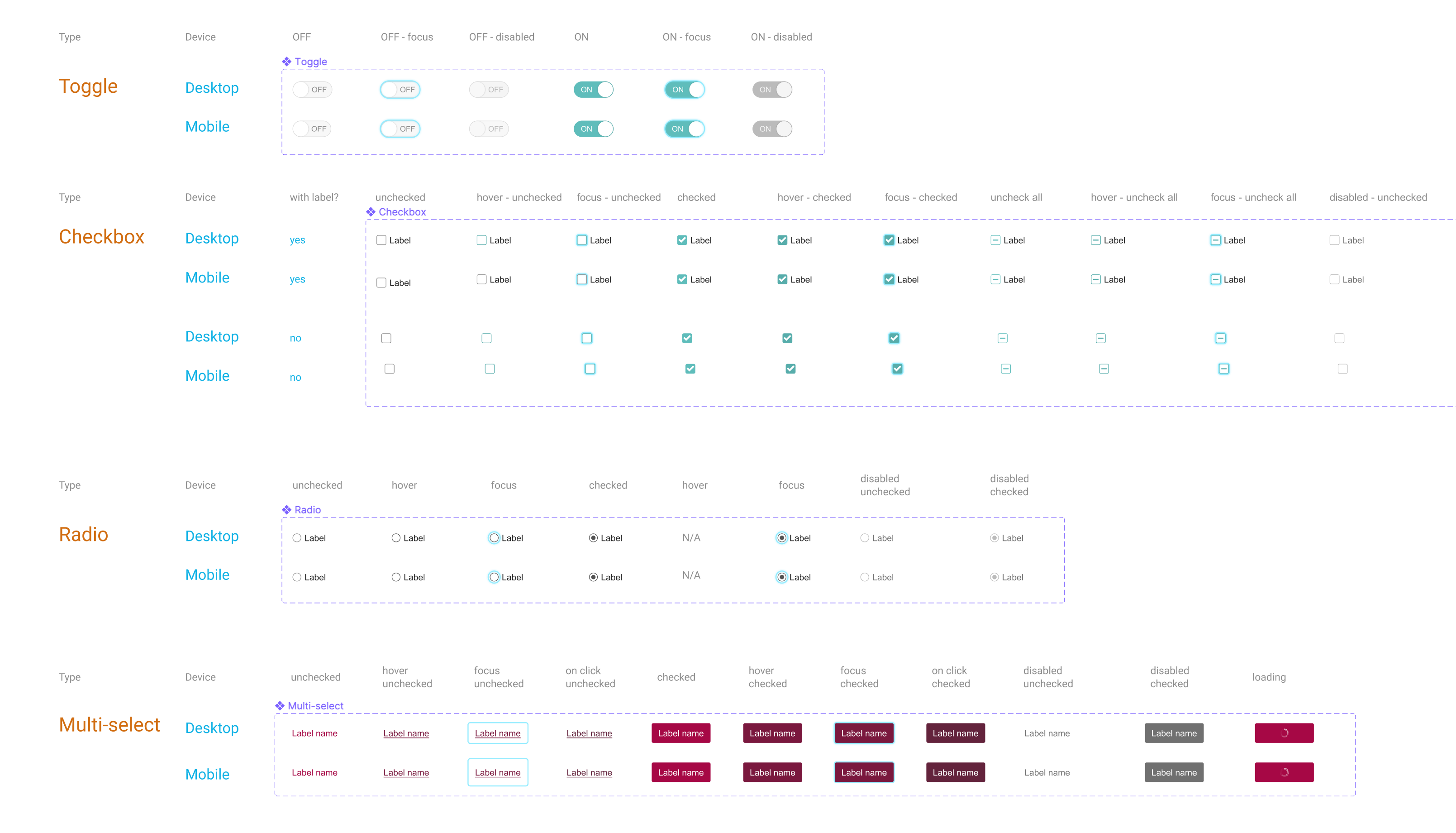Click Mobile focus uncheck all checkbox without label
This screenshot has height=833, width=1456.
click(1223, 369)
